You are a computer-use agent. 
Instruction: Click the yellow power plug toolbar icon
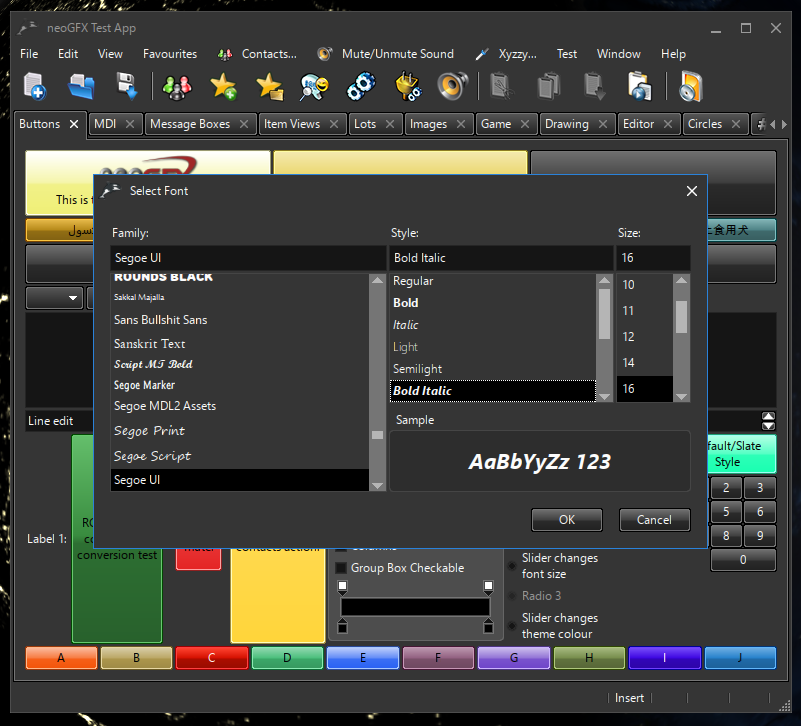[x=406, y=87]
